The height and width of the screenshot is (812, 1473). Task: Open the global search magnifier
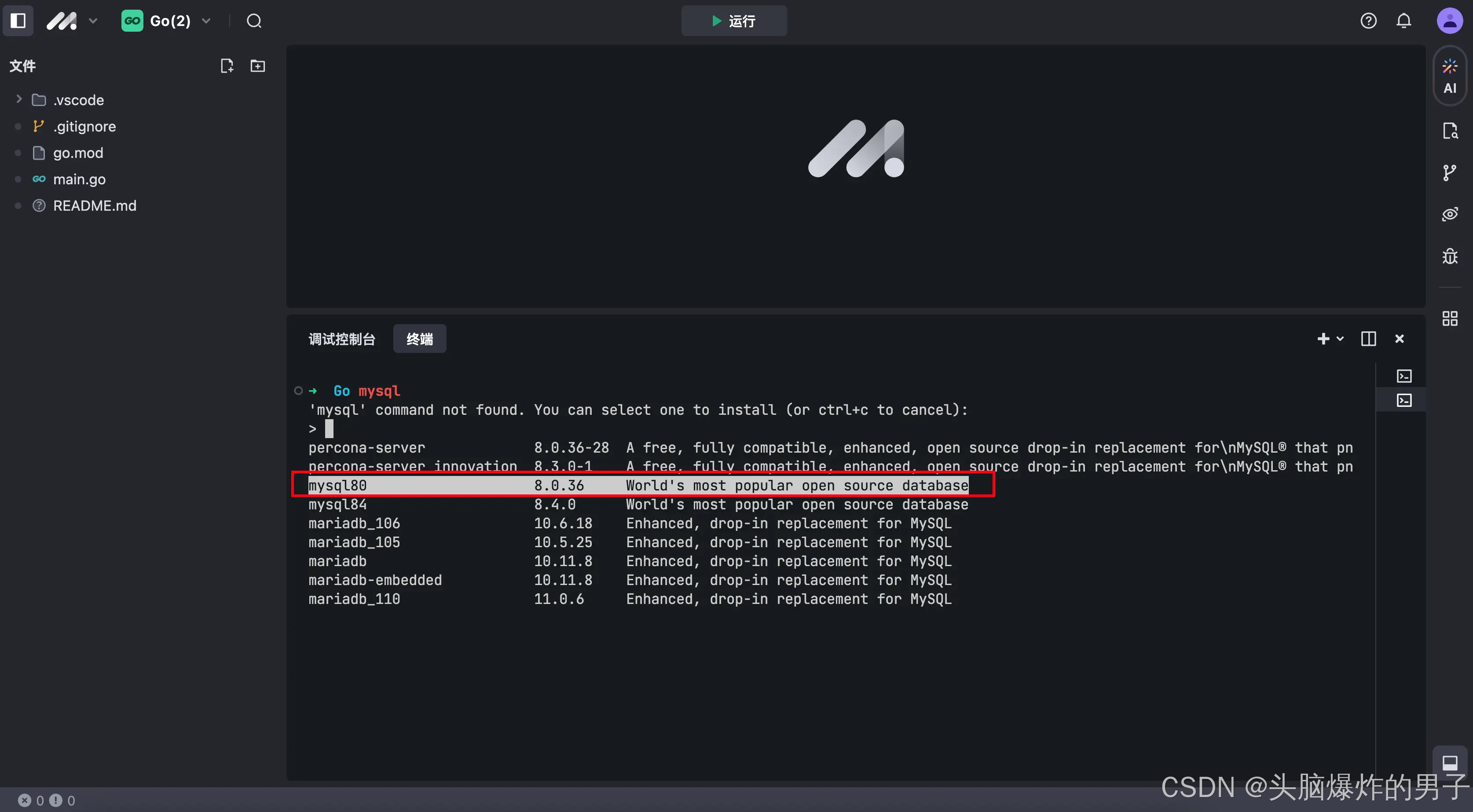pos(254,21)
